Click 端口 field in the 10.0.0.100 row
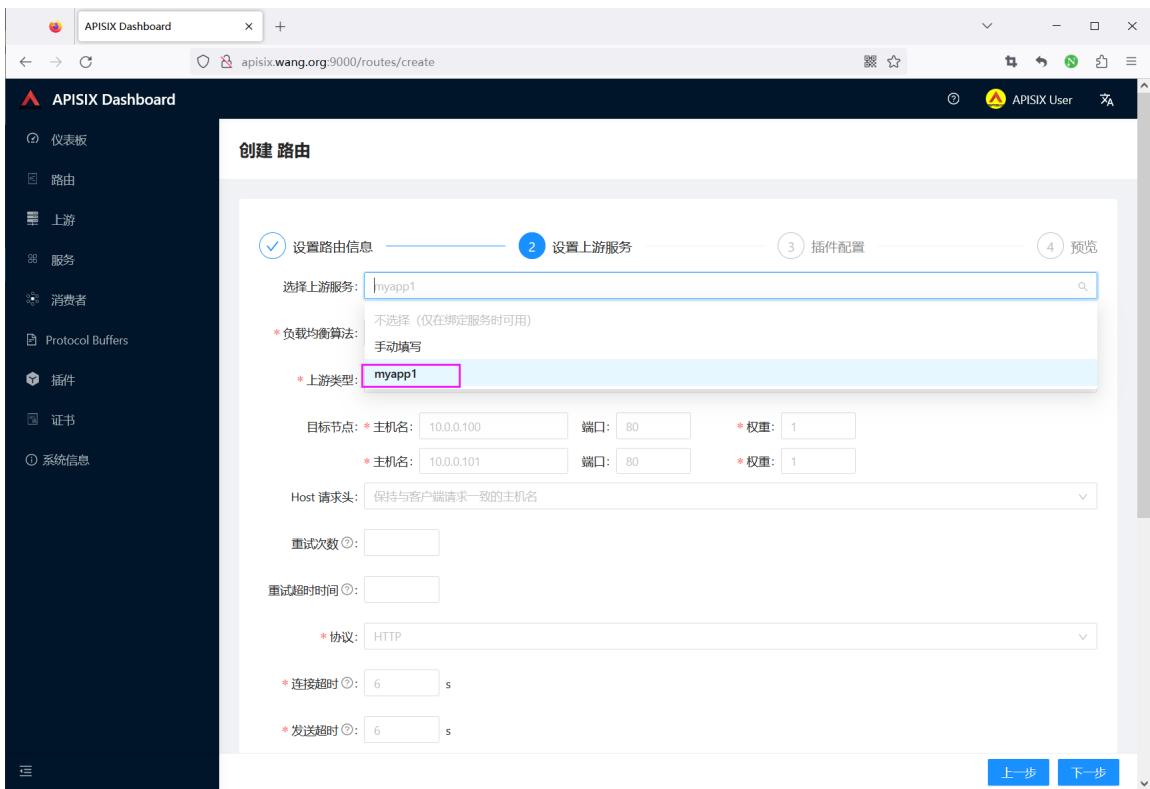 coord(653,426)
